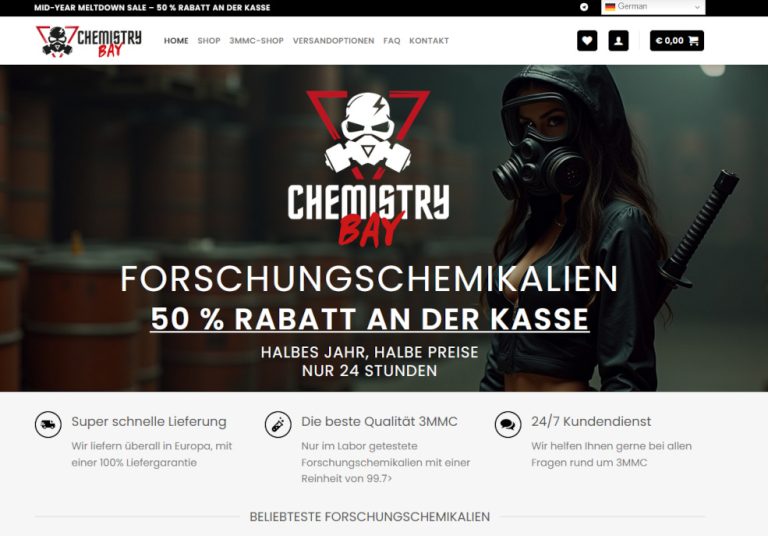Select VERSANDOPTIONEN in the navigation

pos(333,41)
